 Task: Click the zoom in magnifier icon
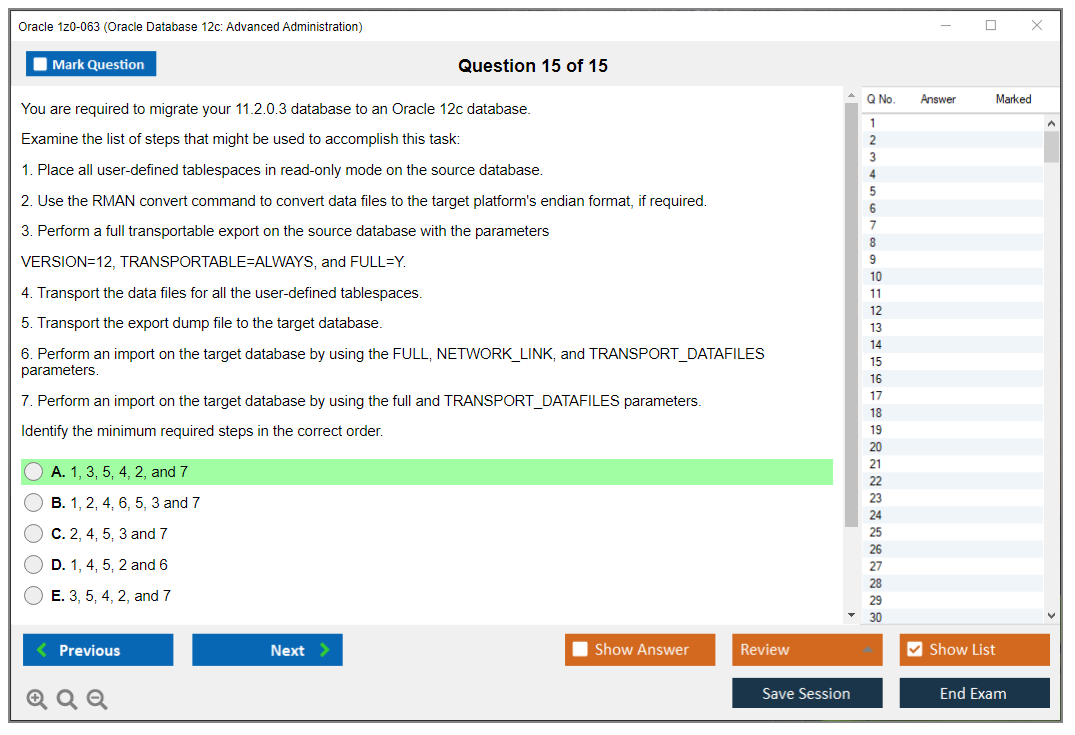[37, 699]
